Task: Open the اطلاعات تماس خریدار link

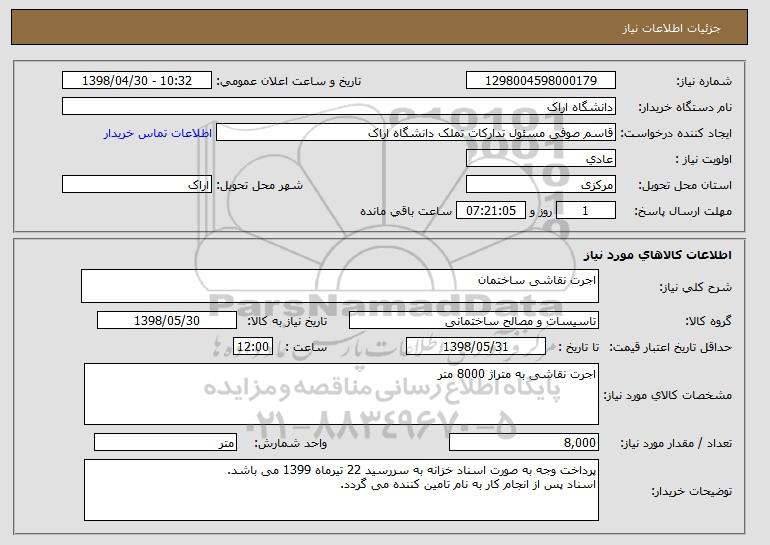Action: click(158, 133)
